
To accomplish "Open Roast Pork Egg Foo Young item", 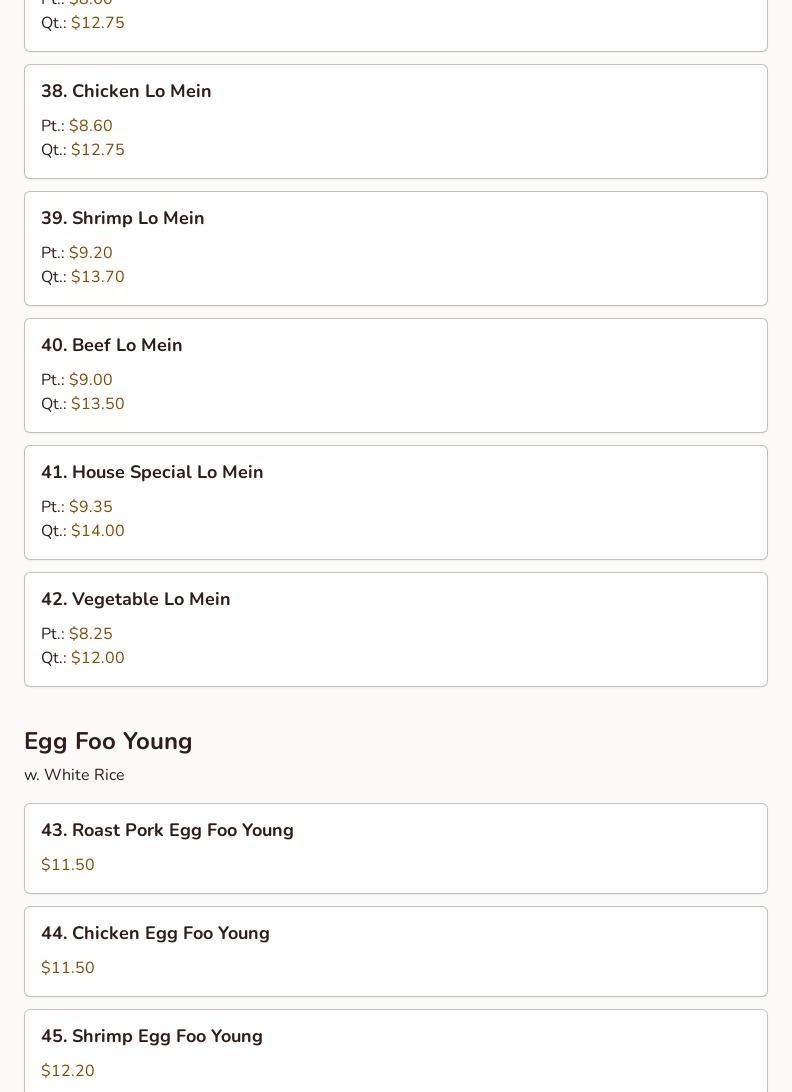I will 167,830.
